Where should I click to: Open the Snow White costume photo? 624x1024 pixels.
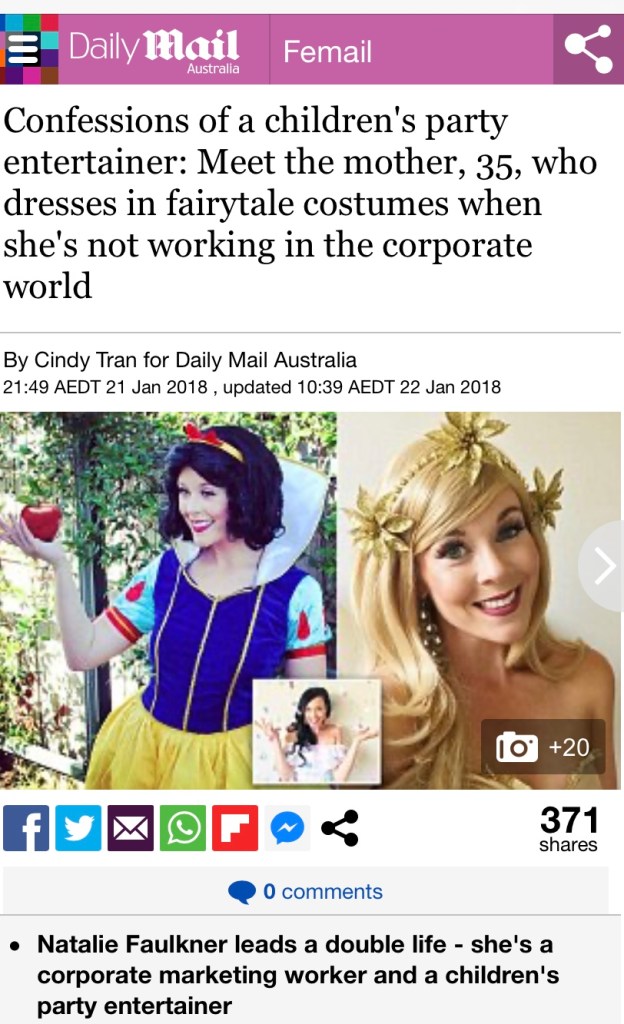[x=168, y=600]
